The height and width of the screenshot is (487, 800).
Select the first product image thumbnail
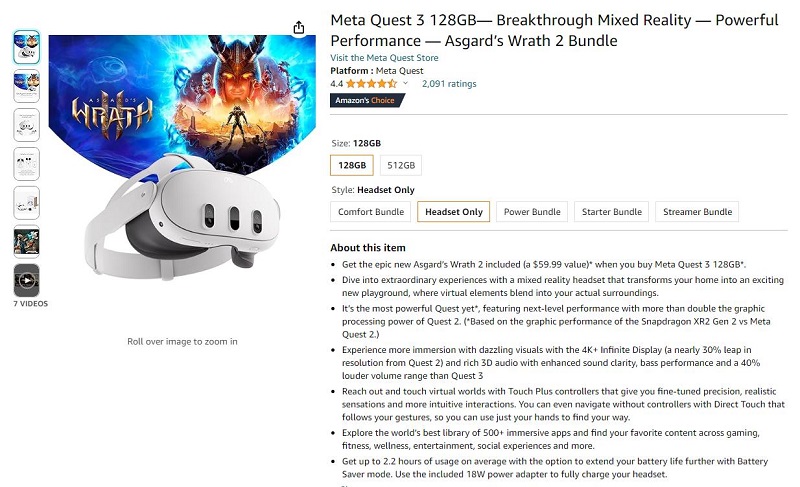(27, 47)
